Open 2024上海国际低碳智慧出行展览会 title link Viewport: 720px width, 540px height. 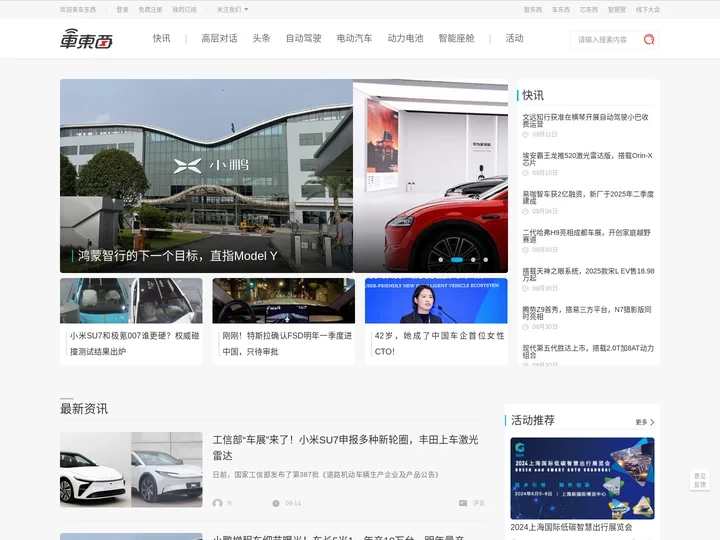point(571,527)
